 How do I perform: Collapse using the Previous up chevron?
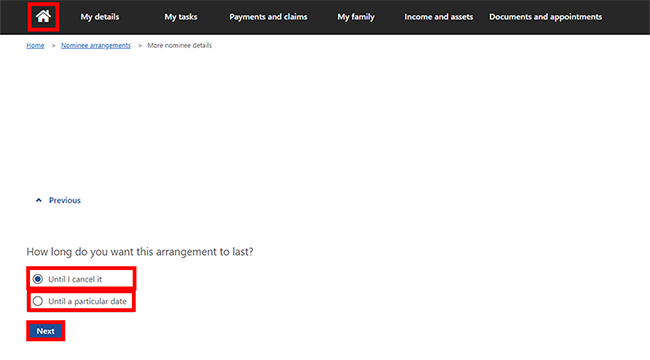(39, 200)
